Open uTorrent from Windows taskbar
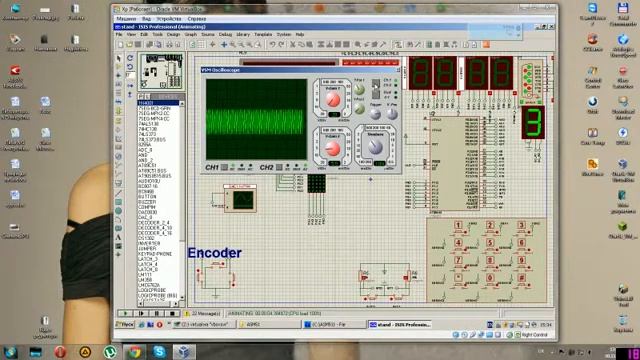This screenshot has width=640, height=360. click(109, 351)
